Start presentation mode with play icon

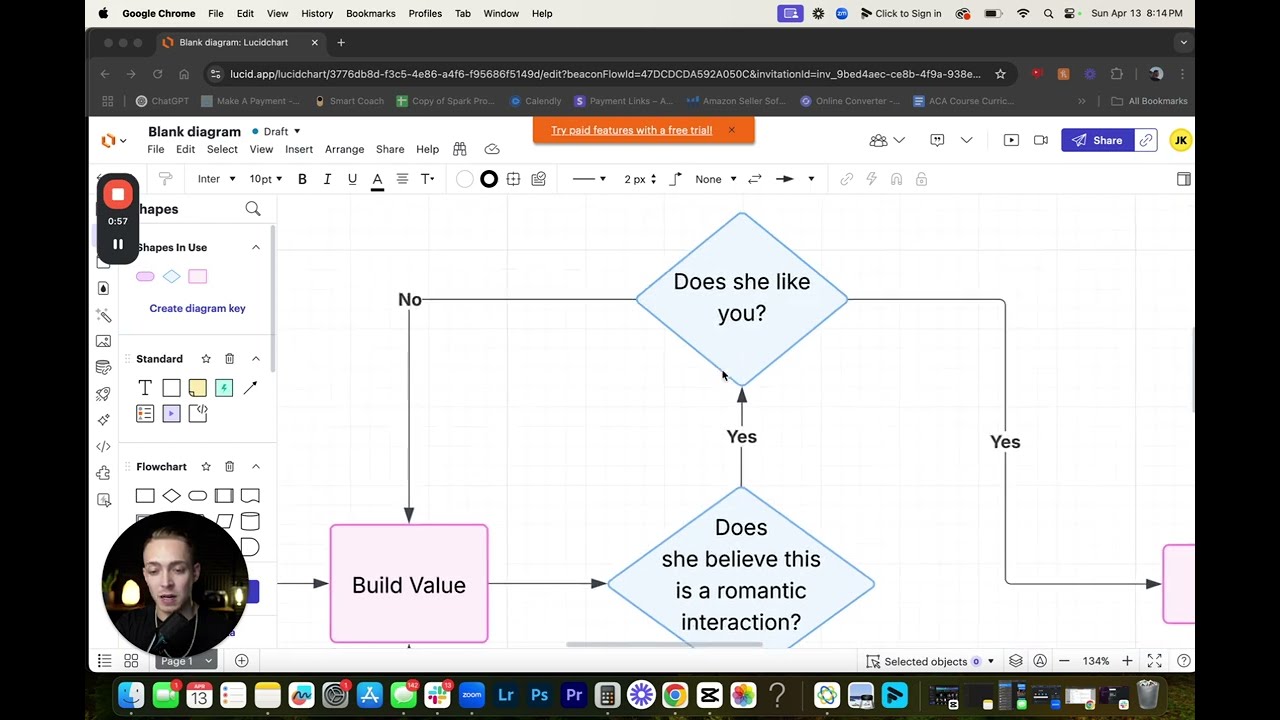tap(1011, 140)
